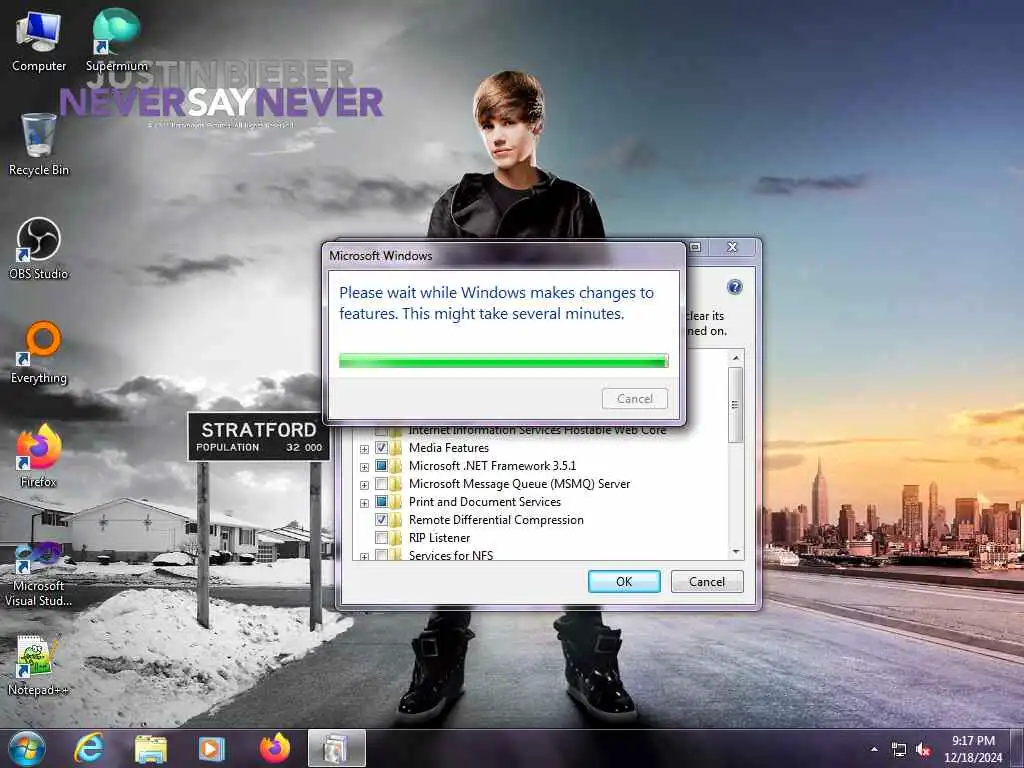
Task: Click the features list scroll-up arrow
Action: pos(735,358)
